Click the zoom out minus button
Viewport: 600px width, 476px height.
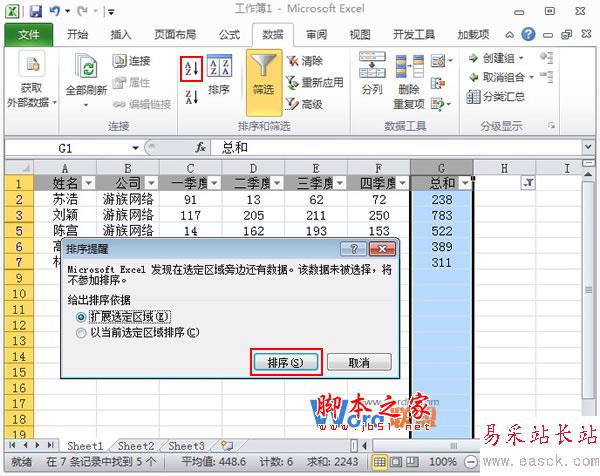pyautogui.click(x=471, y=462)
